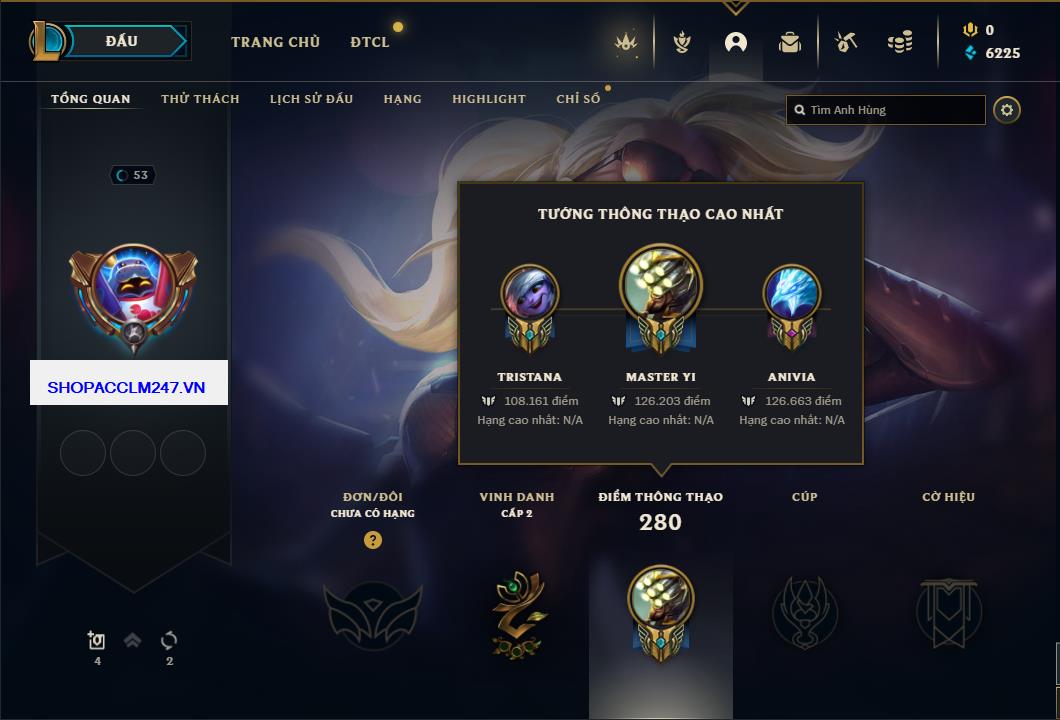This screenshot has width=1060, height=720.
Task: Open the HẠNG tab
Action: [x=402, y=99]
